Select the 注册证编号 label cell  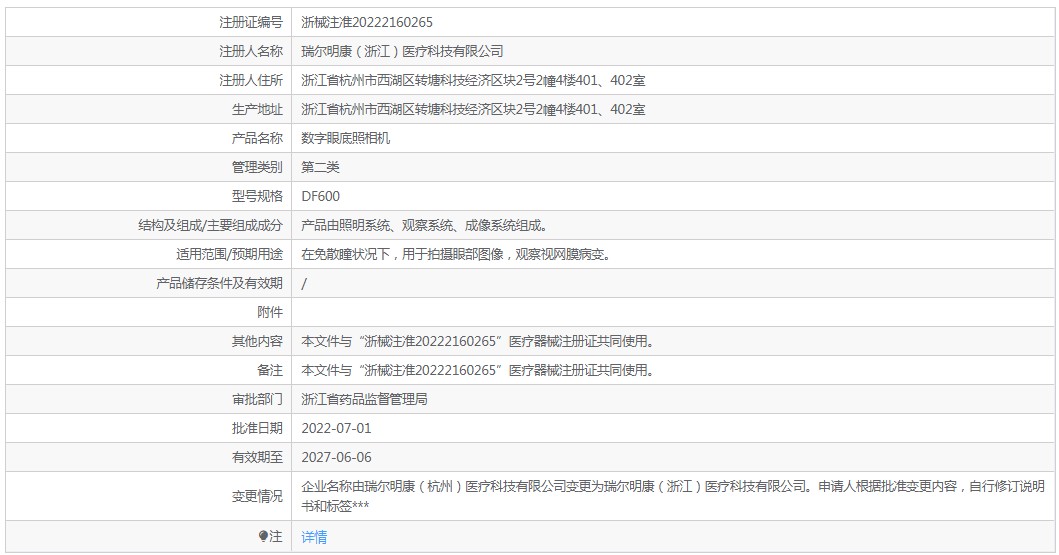pyautogui.click(x=149, y=22)
